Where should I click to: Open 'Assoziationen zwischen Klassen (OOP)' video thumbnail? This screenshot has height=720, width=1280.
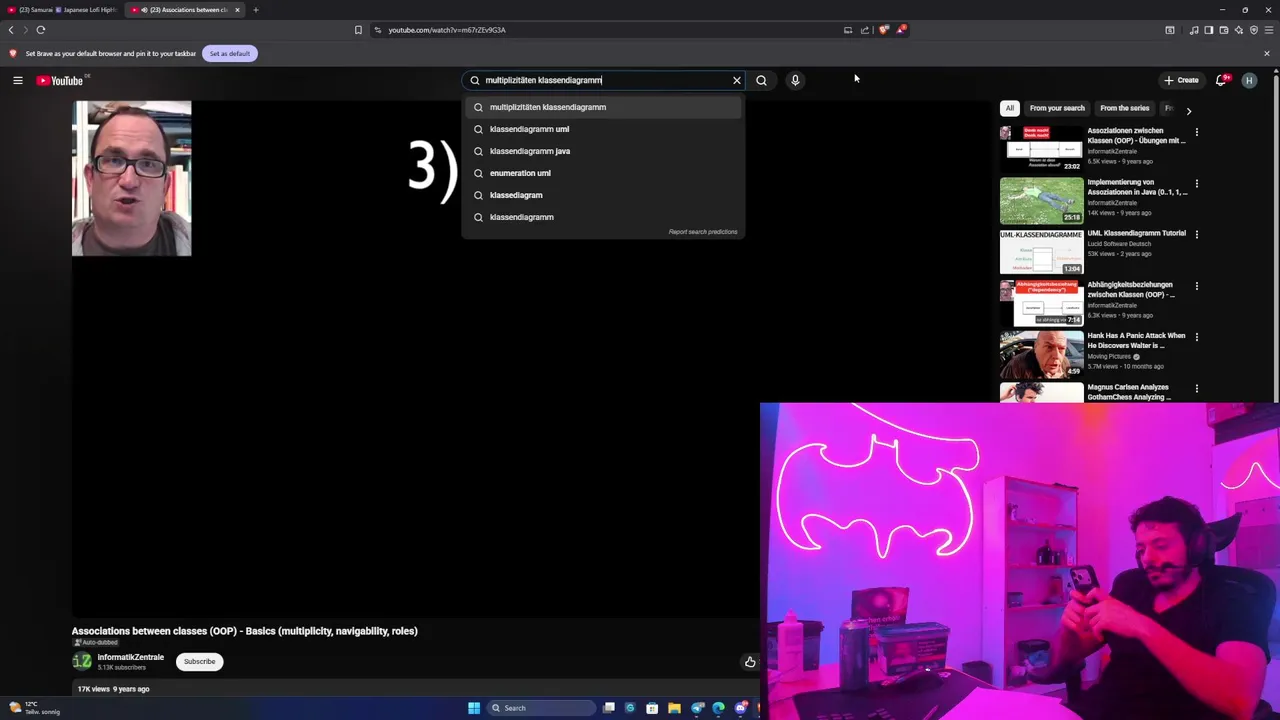[x=1041, y=149]
